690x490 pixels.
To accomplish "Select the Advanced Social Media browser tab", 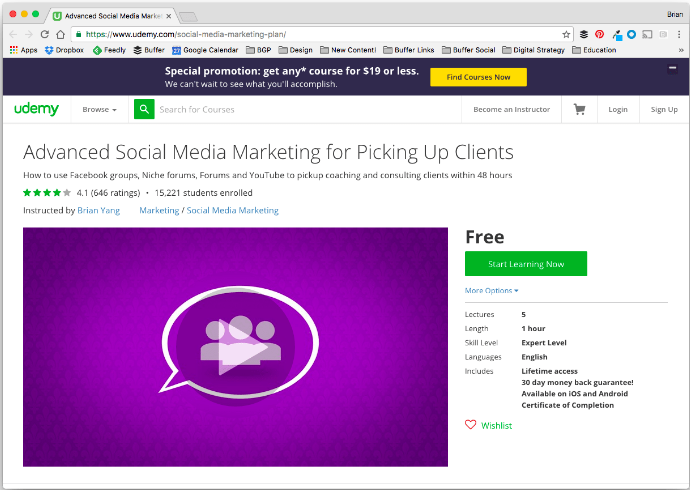I will [x=112, y=16].
